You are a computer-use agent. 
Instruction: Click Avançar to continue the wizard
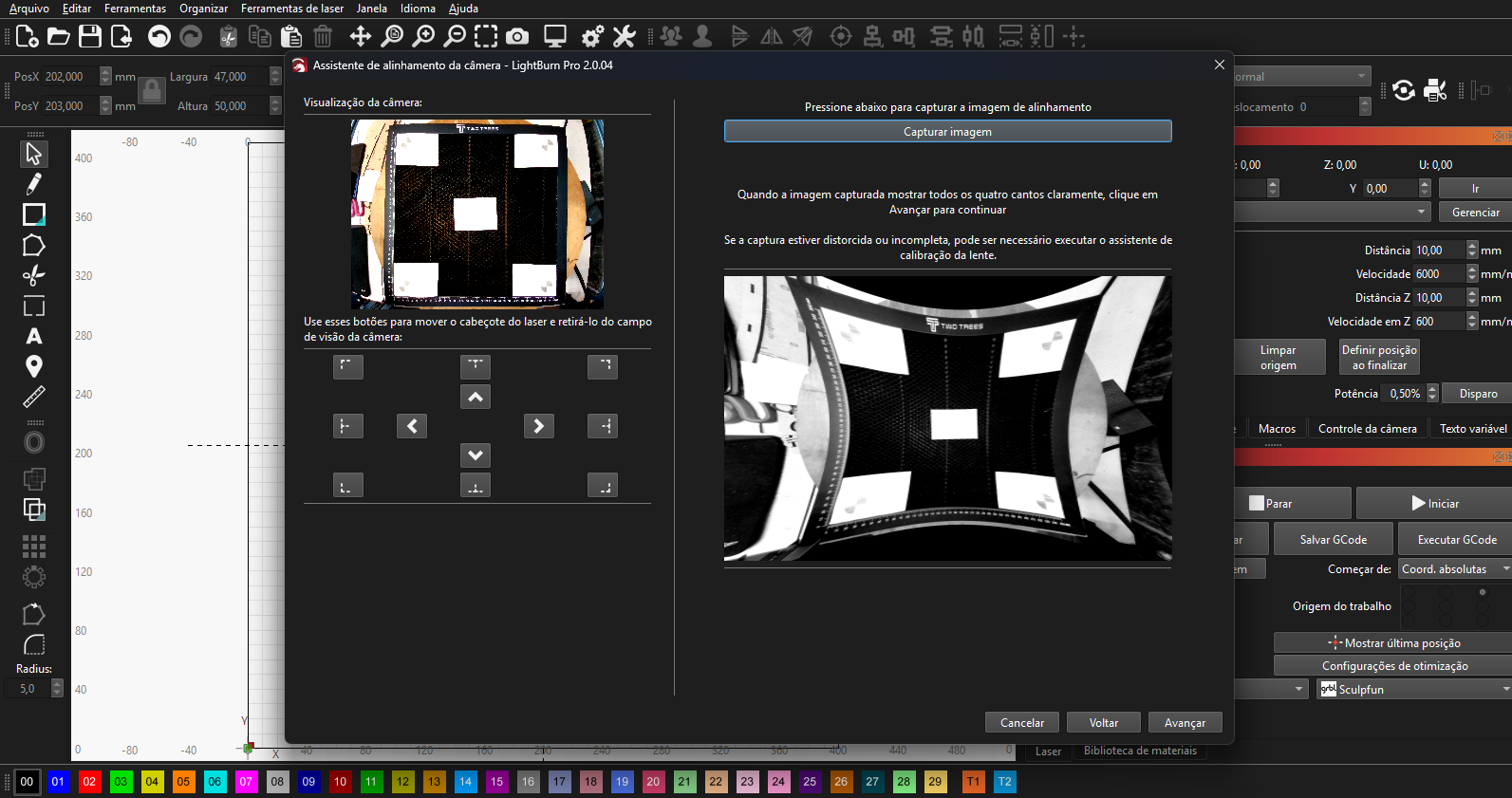1185,723
